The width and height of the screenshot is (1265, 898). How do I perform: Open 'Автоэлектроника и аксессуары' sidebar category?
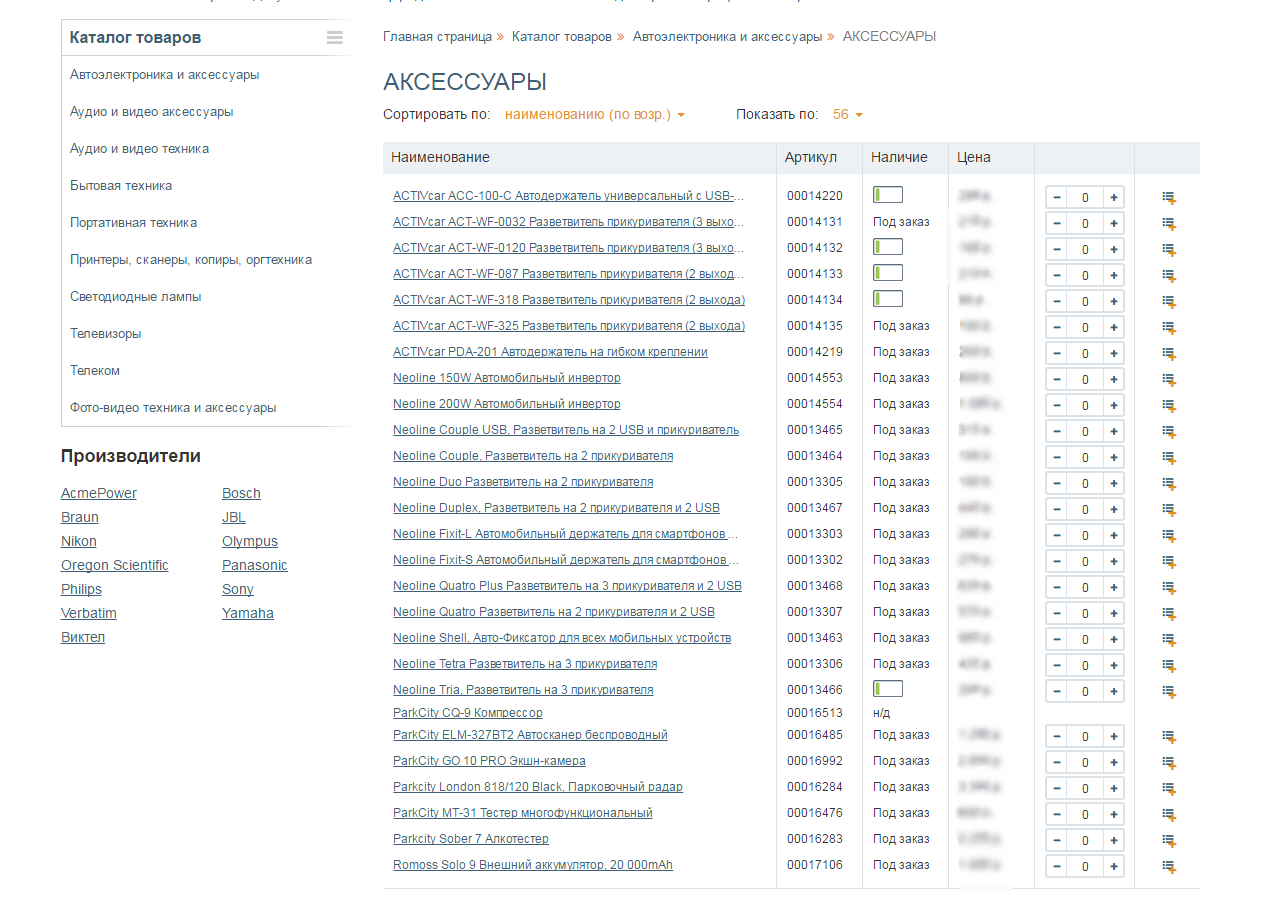(x=165, y=75)
